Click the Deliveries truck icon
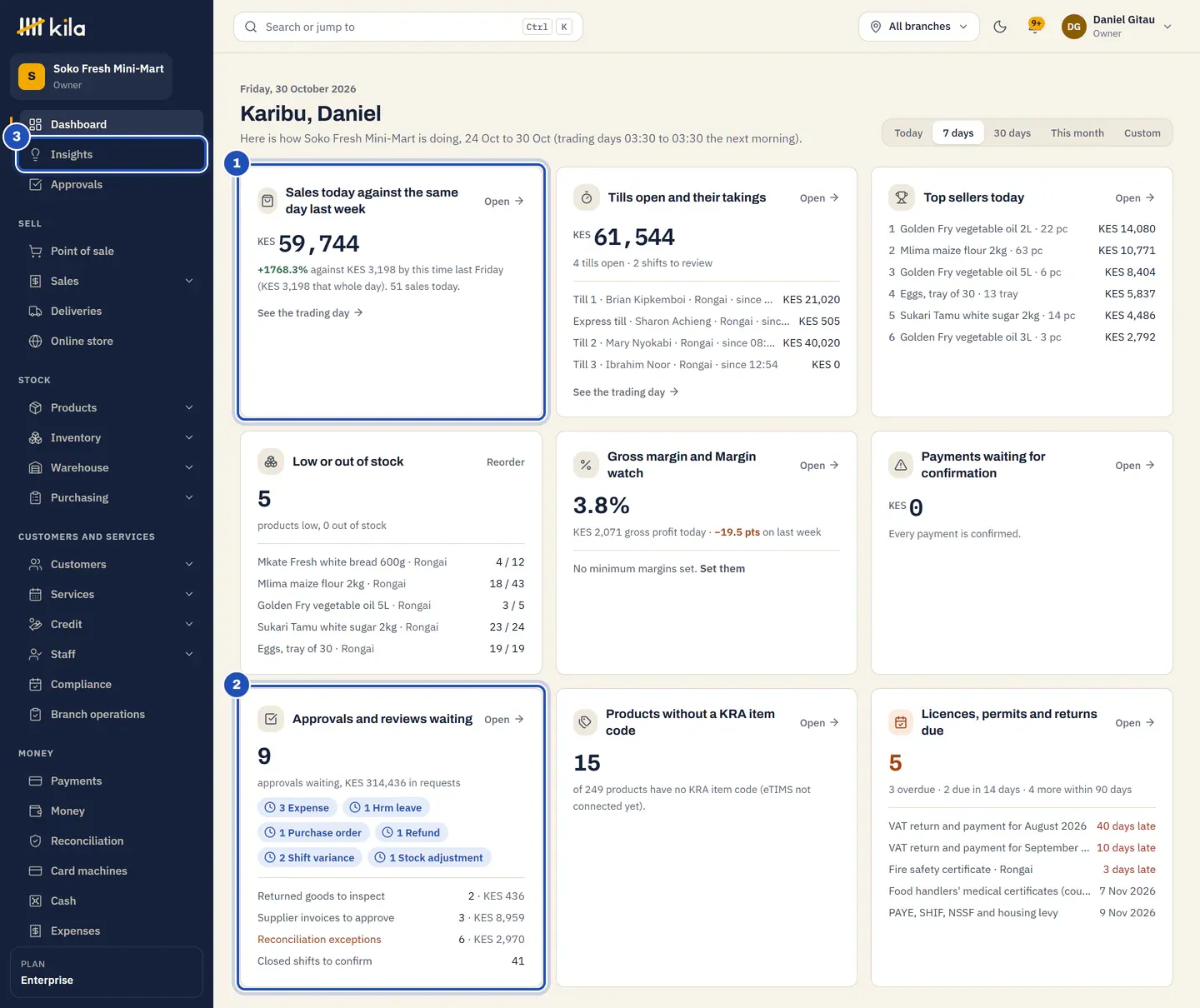This screenshot has height=1008, width=1200. point(35,311)
